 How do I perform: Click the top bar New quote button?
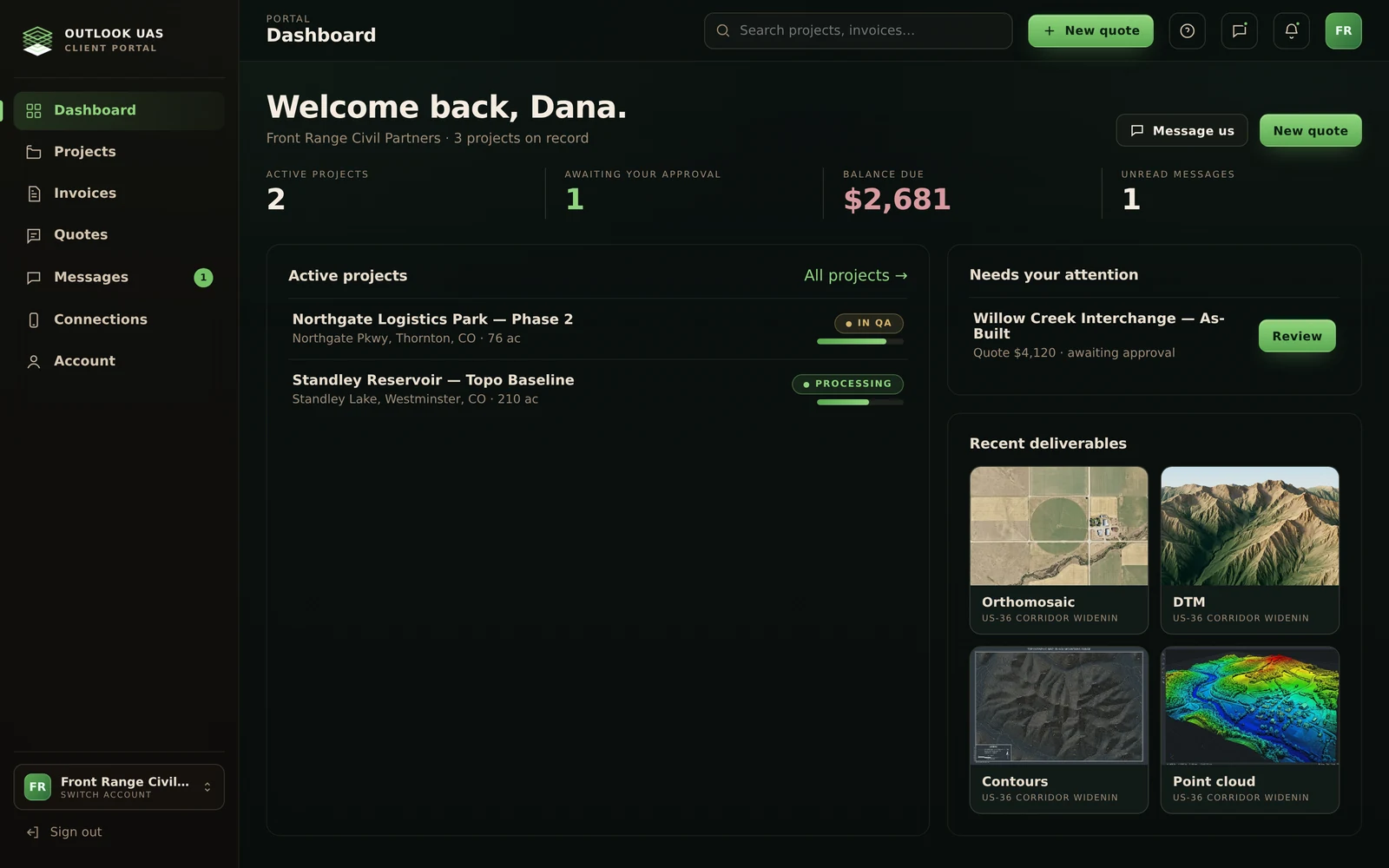(1090, 31)
